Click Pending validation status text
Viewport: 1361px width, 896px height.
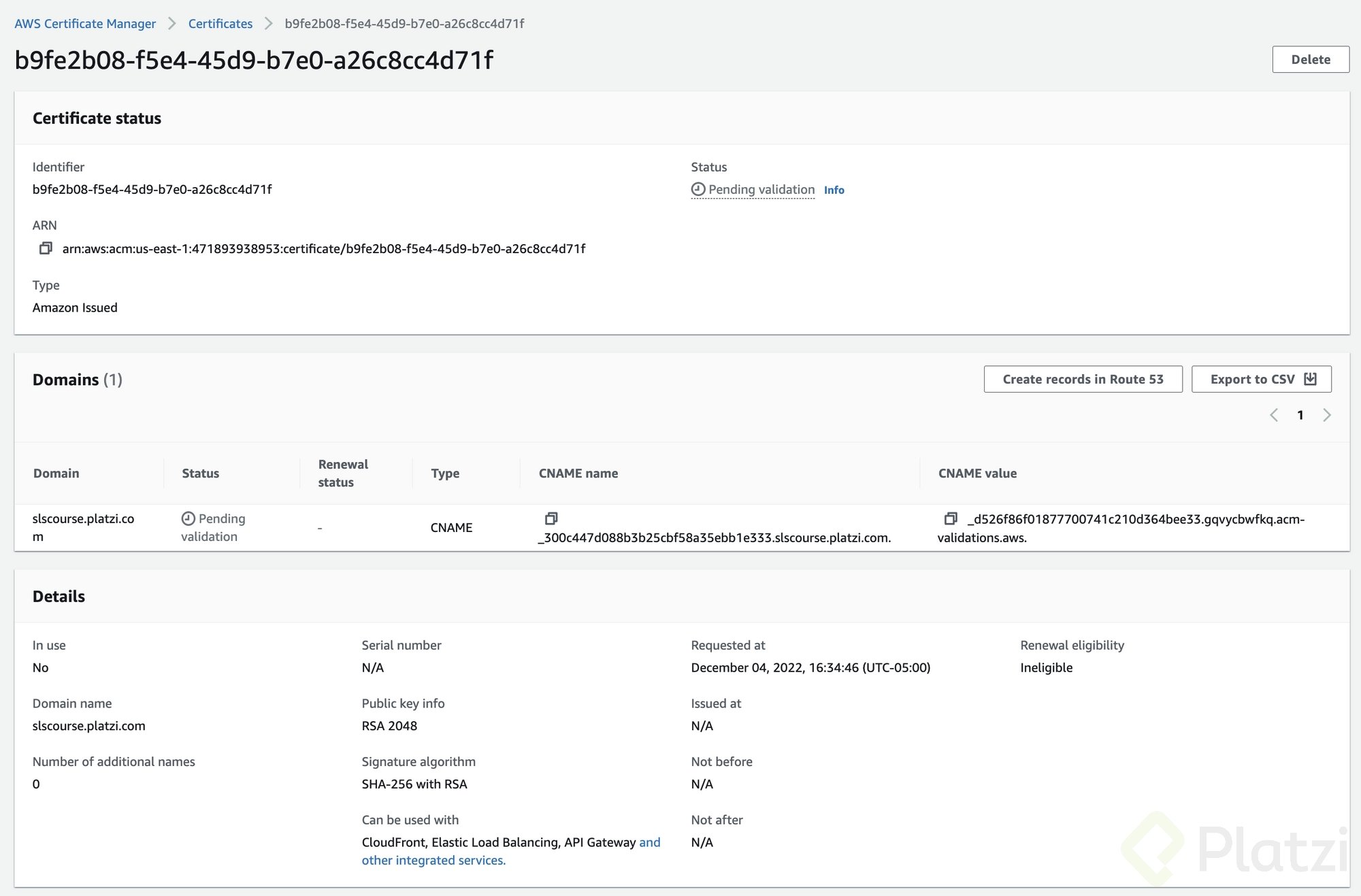pos(761,189)
